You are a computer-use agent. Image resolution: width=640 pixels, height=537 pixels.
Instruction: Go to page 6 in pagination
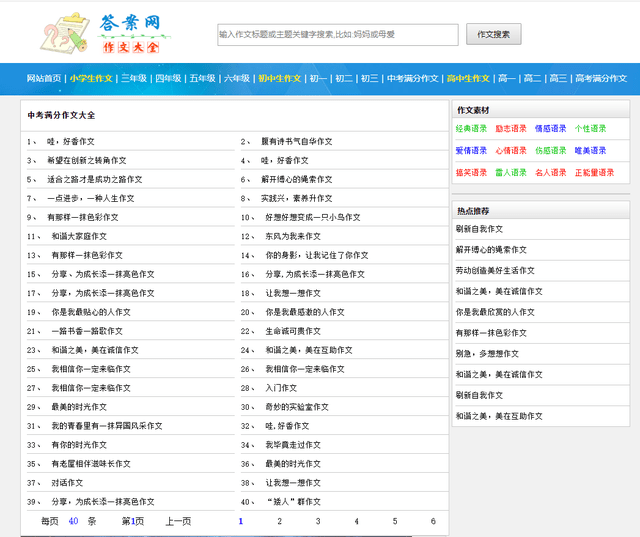pos(433,521)
